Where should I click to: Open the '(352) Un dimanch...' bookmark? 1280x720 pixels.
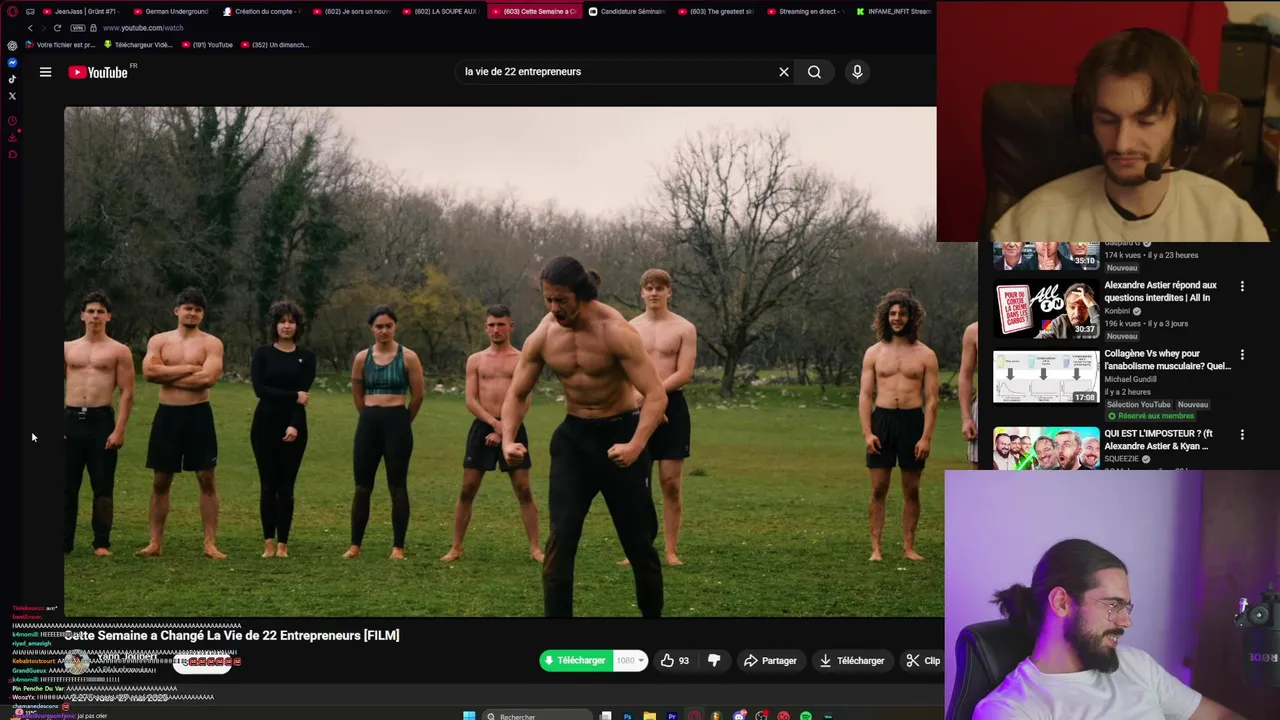275,45
